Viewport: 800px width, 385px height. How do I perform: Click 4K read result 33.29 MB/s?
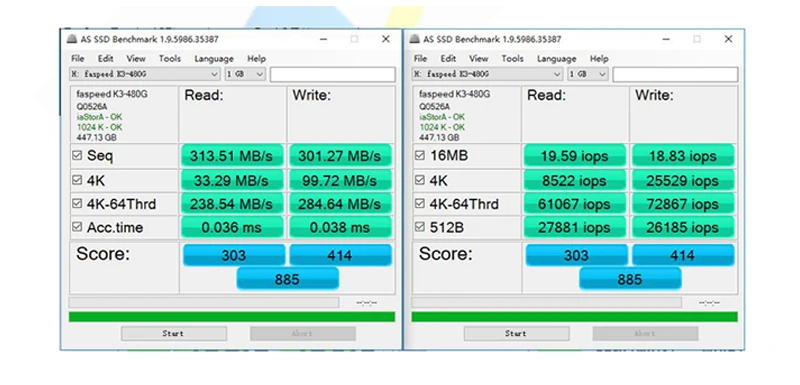point(232,180)
